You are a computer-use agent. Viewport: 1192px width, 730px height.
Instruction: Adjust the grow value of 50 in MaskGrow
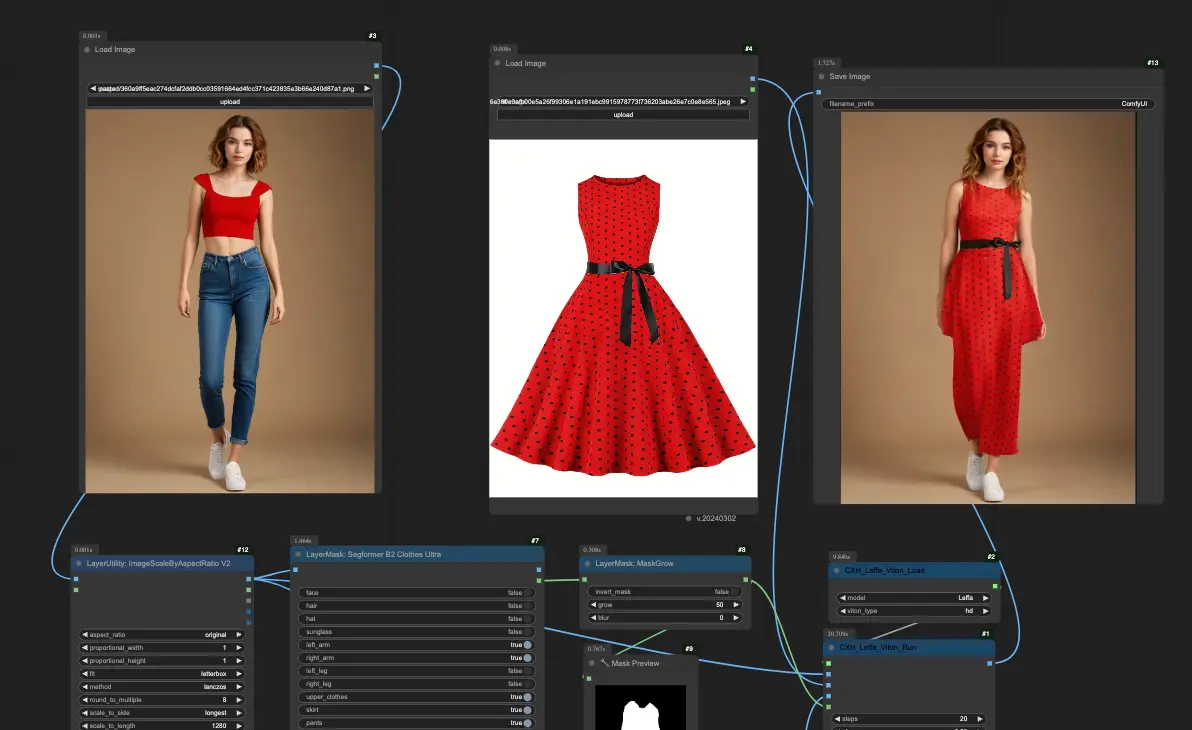[x=663, y=604]
